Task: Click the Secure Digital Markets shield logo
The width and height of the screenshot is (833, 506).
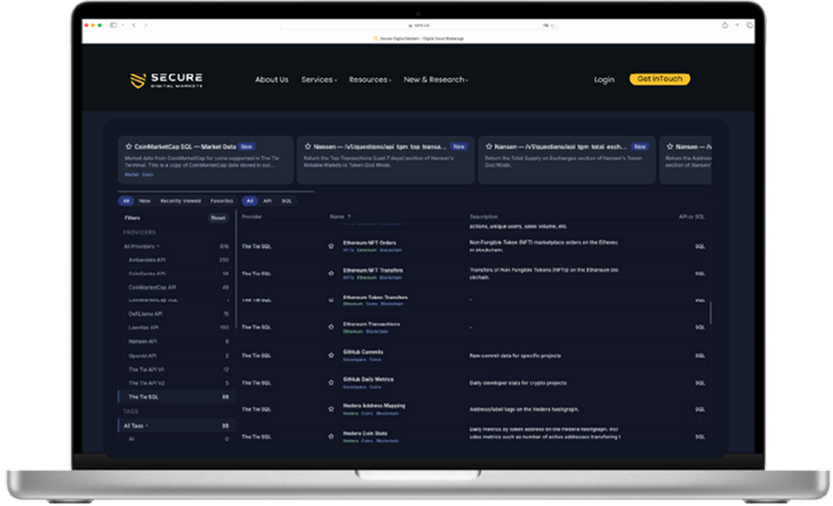Action: click(x=138, y=80)
